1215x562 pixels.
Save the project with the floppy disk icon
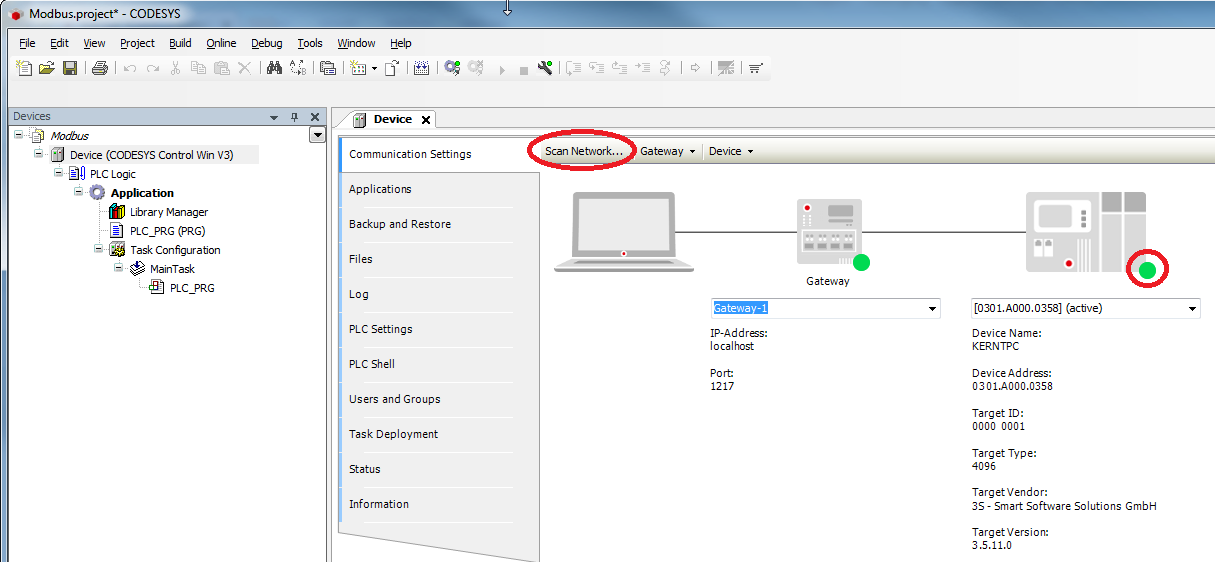70,68
